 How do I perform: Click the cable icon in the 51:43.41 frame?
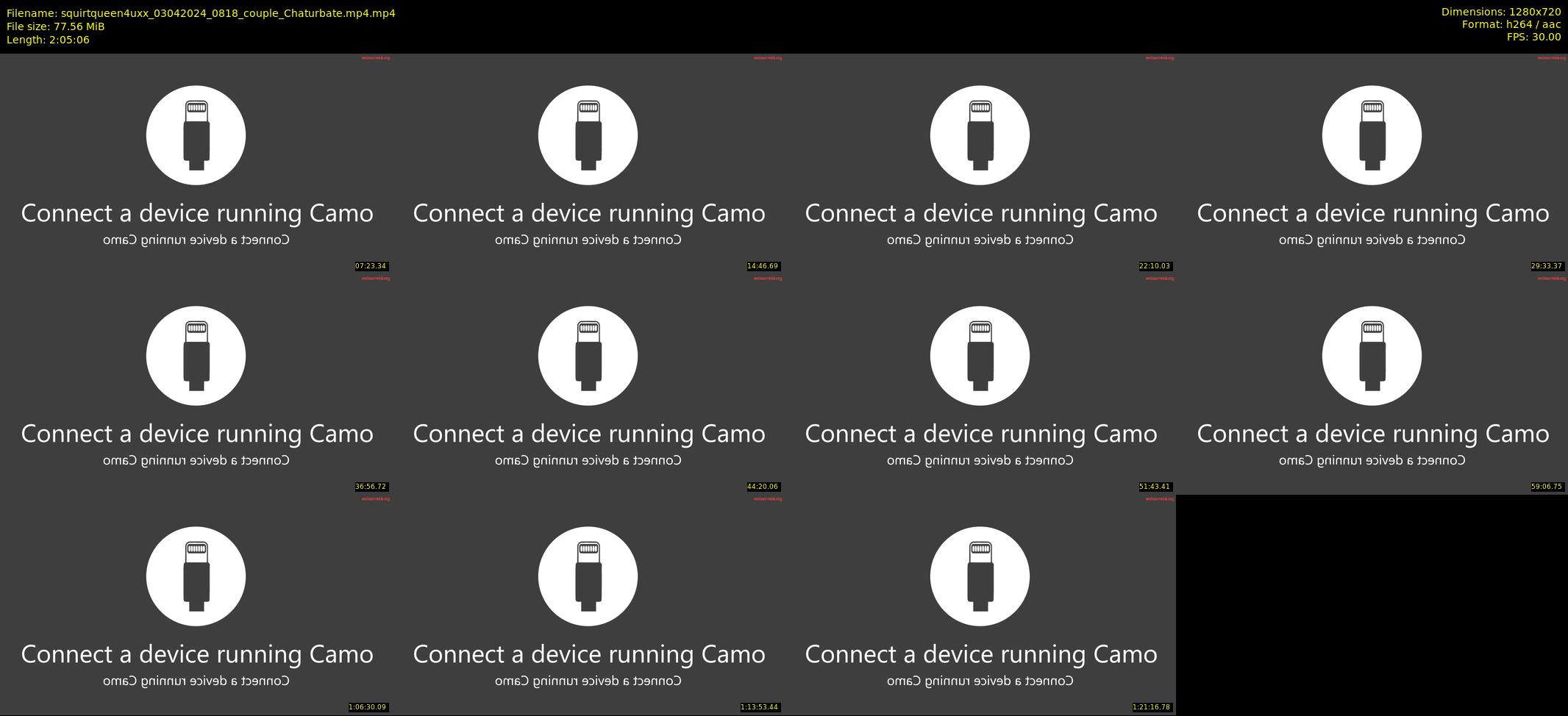pos(980,356)
